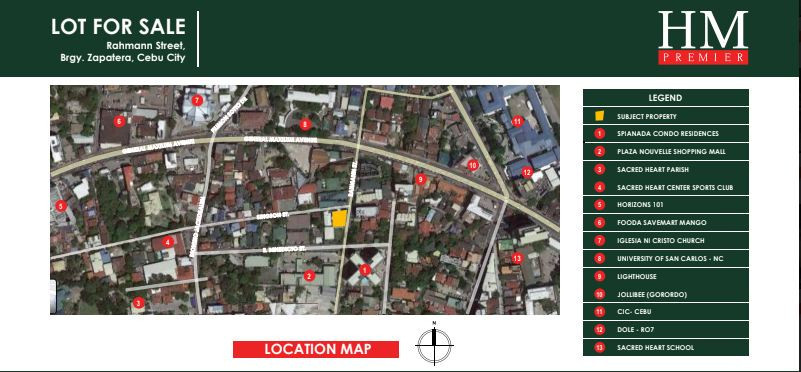Viewport: 801px width, 372px height.
Task: Select map marker 2 on the aerial map
Action: point(308,276)
